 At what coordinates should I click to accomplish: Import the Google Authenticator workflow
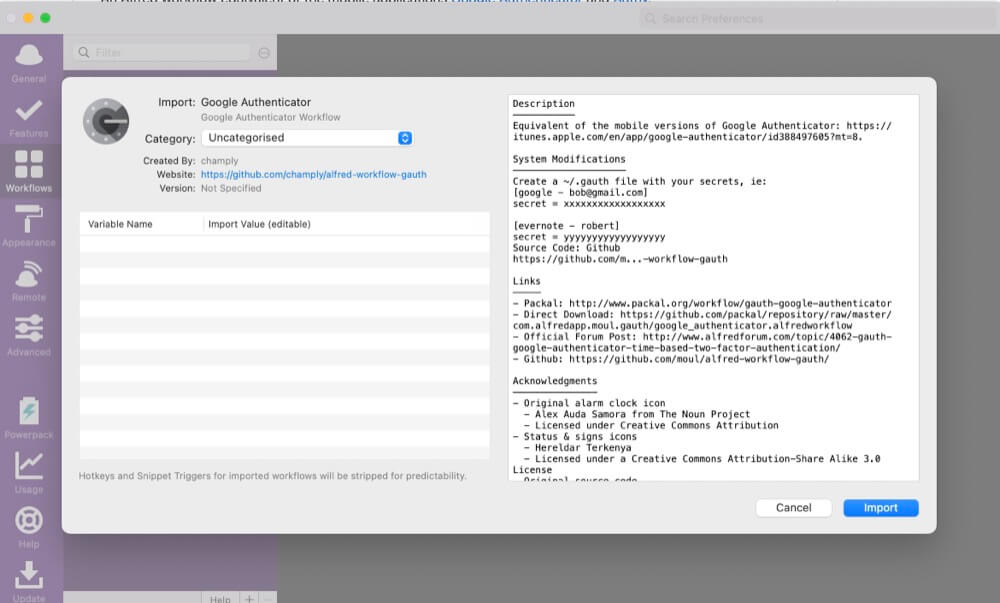point(879,507)
